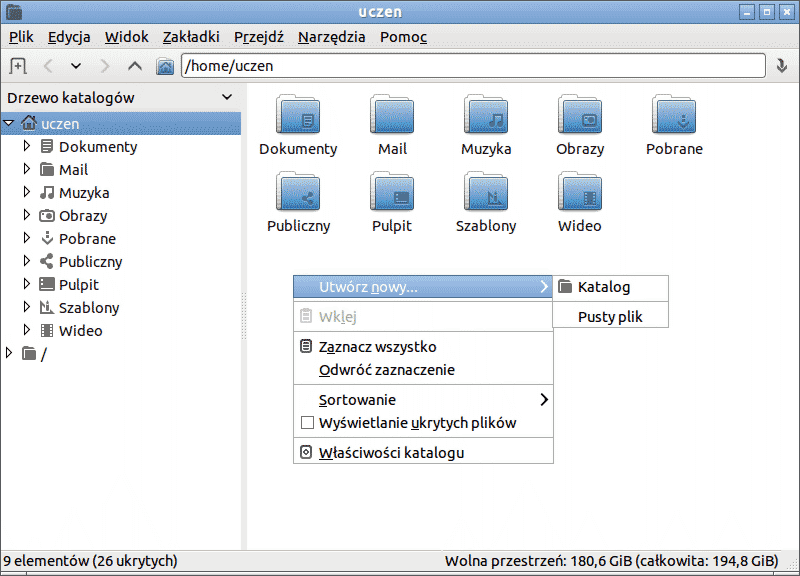Screen dimensions: 800x576
Task: Click the go arrow beside path bar
Action: point(782,66)
